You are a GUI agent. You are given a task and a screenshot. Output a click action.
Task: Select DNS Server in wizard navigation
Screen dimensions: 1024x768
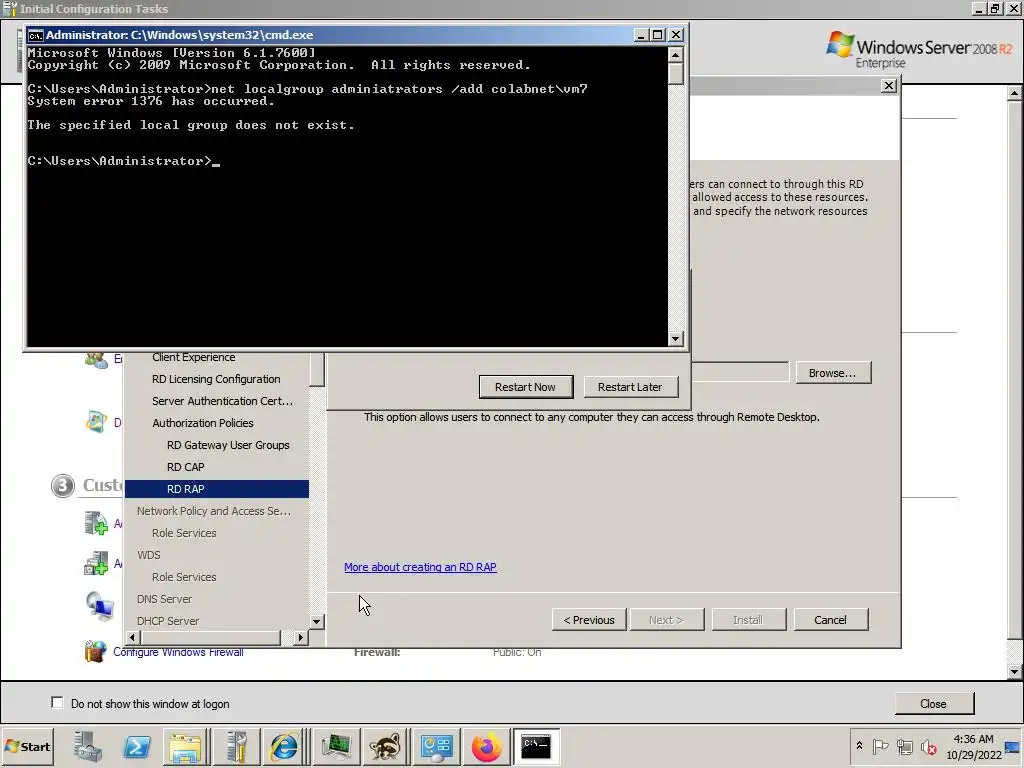[165, 600]
